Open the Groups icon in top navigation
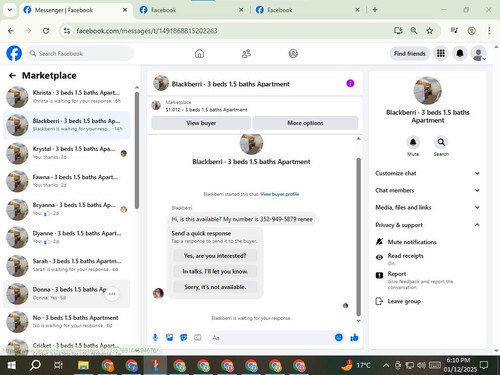 coord(293,53)
